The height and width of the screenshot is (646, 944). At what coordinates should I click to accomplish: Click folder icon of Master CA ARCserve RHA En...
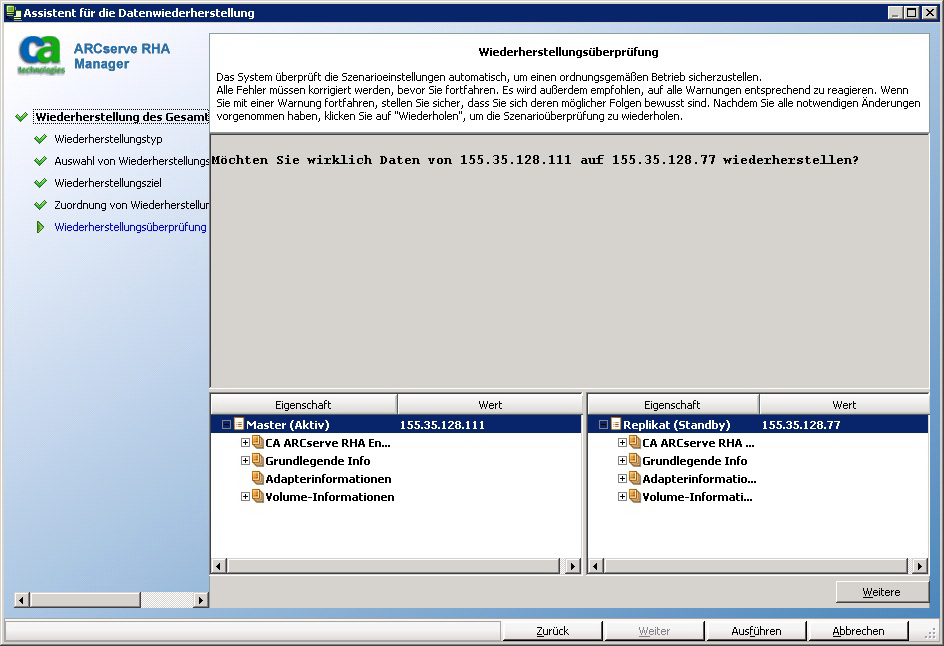point(258,443)
